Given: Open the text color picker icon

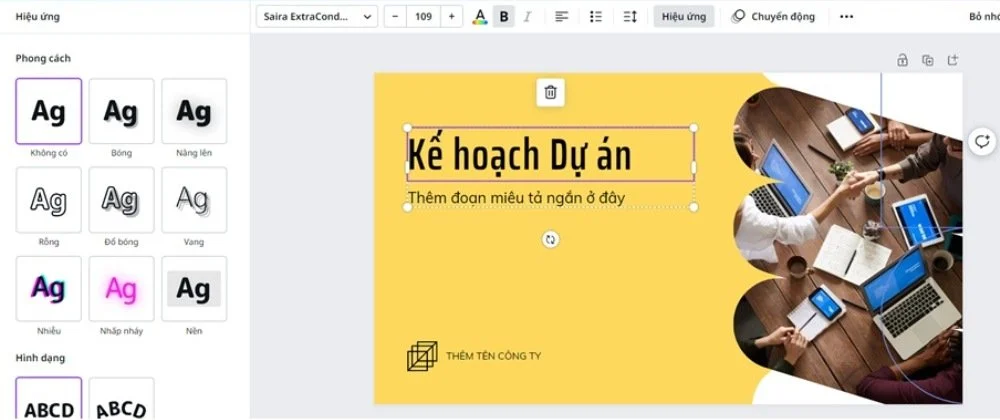Looking at the screenshot, I should click(480, 17).
